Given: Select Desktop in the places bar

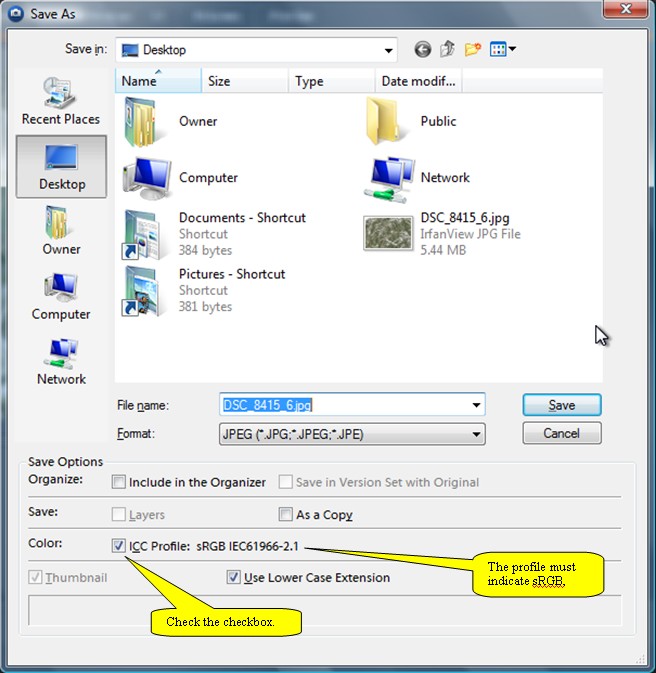Looking at the screenshot, I should tap(61, 167).
